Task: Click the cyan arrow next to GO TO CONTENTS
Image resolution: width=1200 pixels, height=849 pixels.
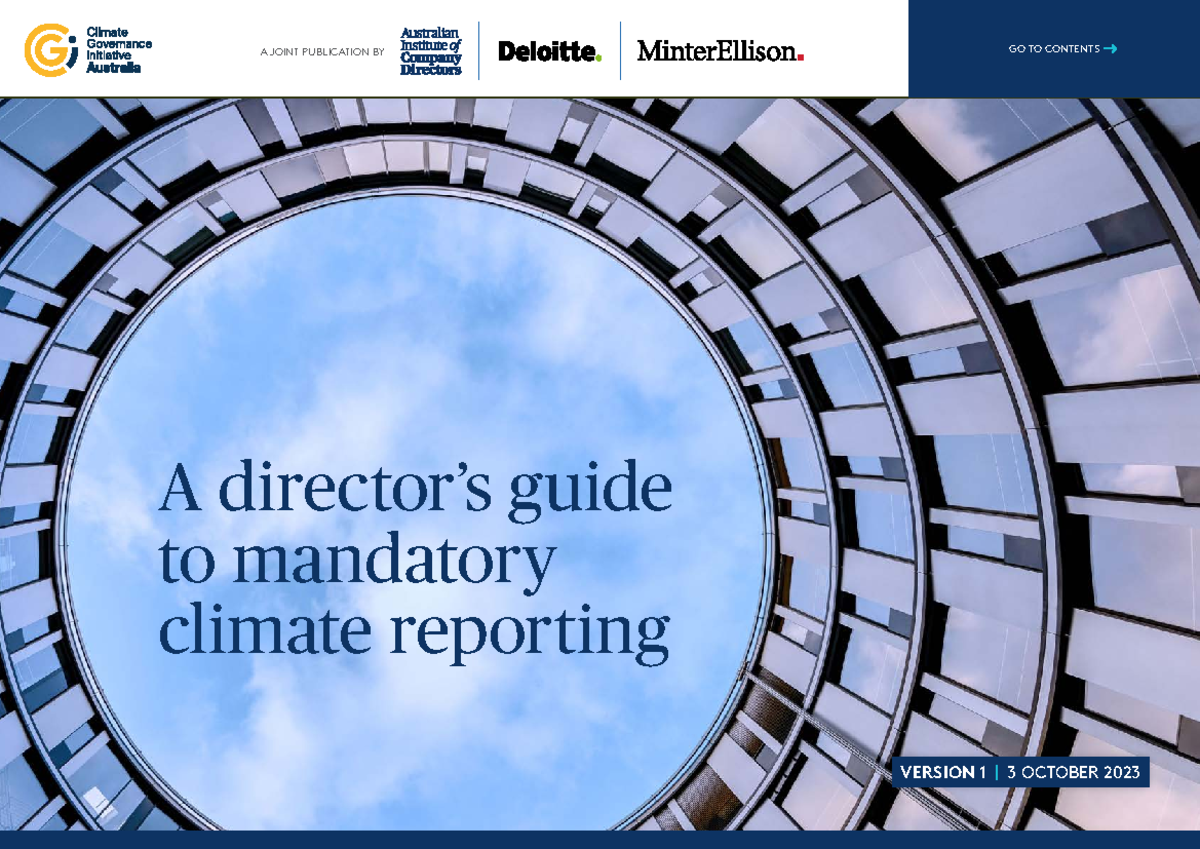Action: click(1109, 47)
